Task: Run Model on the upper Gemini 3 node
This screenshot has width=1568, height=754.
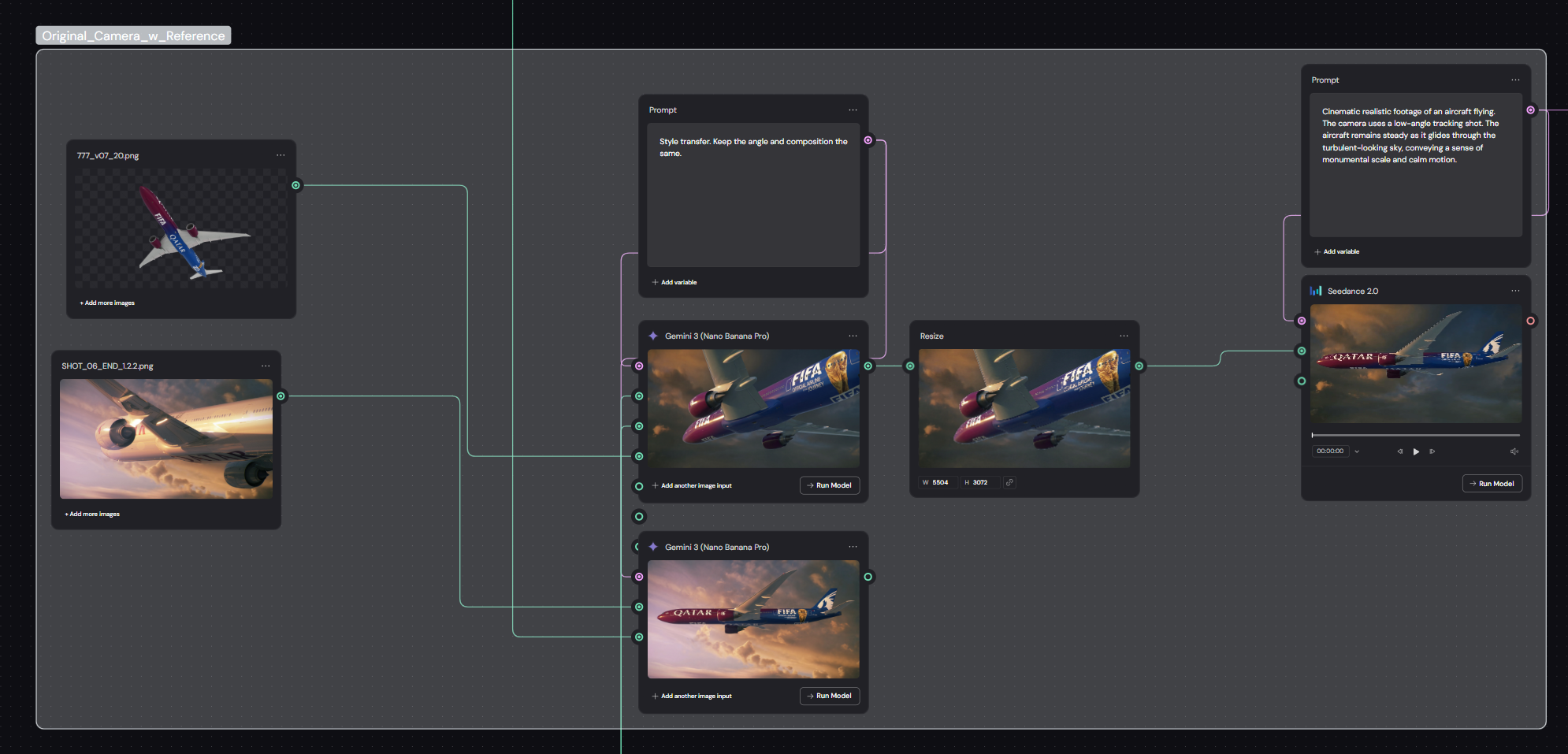Action: (830, 485)
